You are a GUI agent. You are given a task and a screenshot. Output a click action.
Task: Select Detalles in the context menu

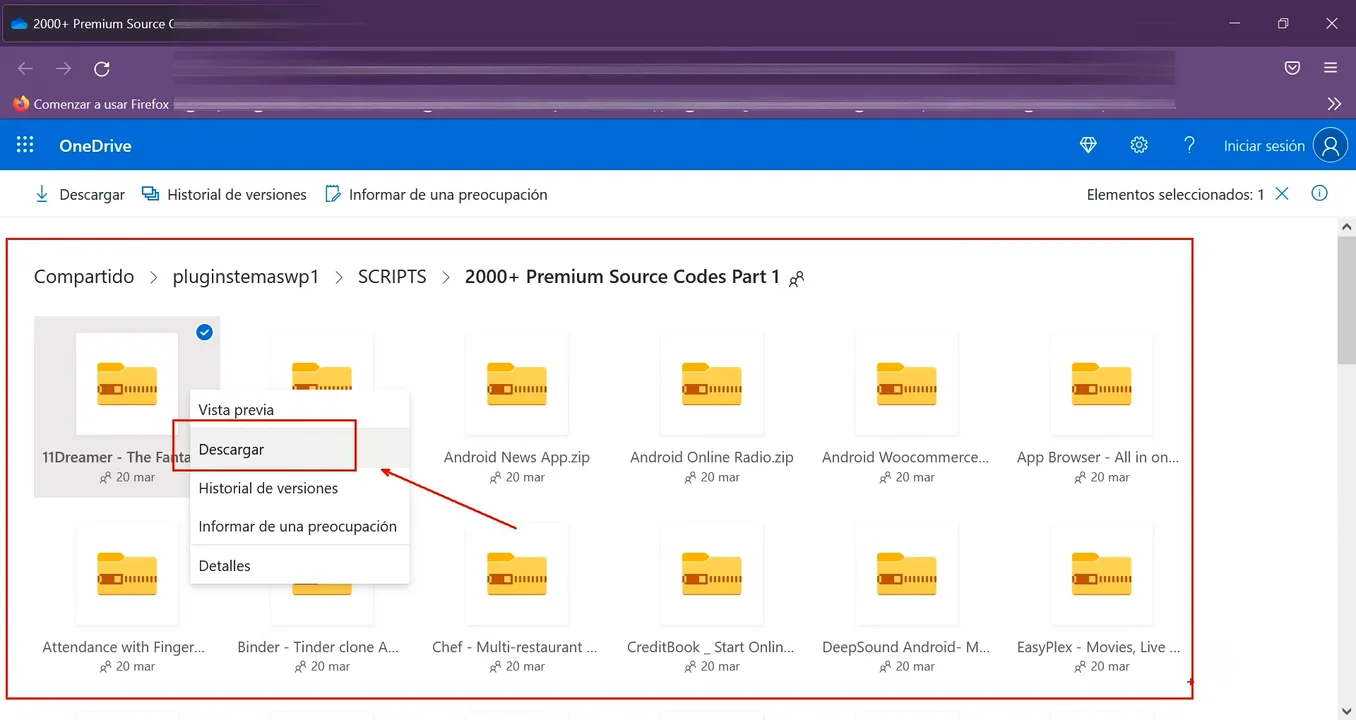pyautogui.click(x=300, y=565)
